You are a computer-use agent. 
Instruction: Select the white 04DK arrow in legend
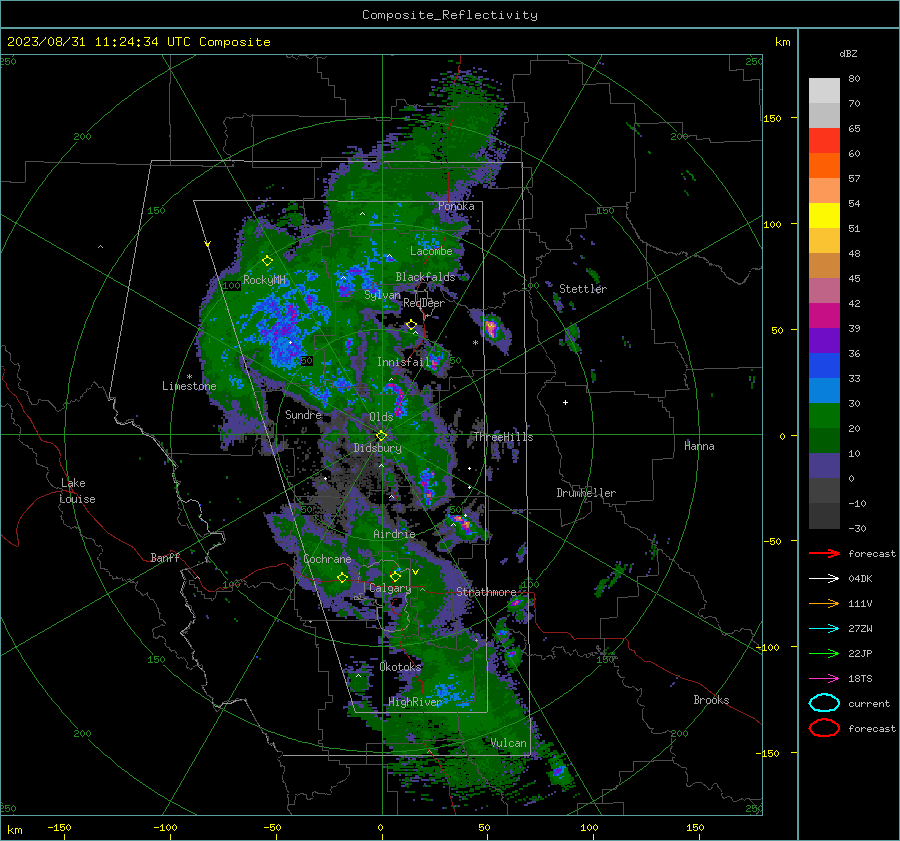click(x=824, y=579)
